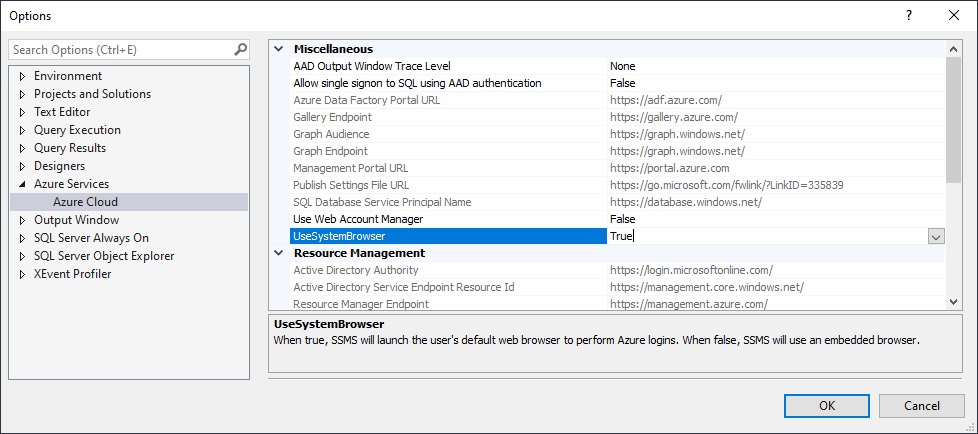Click the search magnifier icon
Viewport: 978px width, 434px height.
(x=240, y=49)
